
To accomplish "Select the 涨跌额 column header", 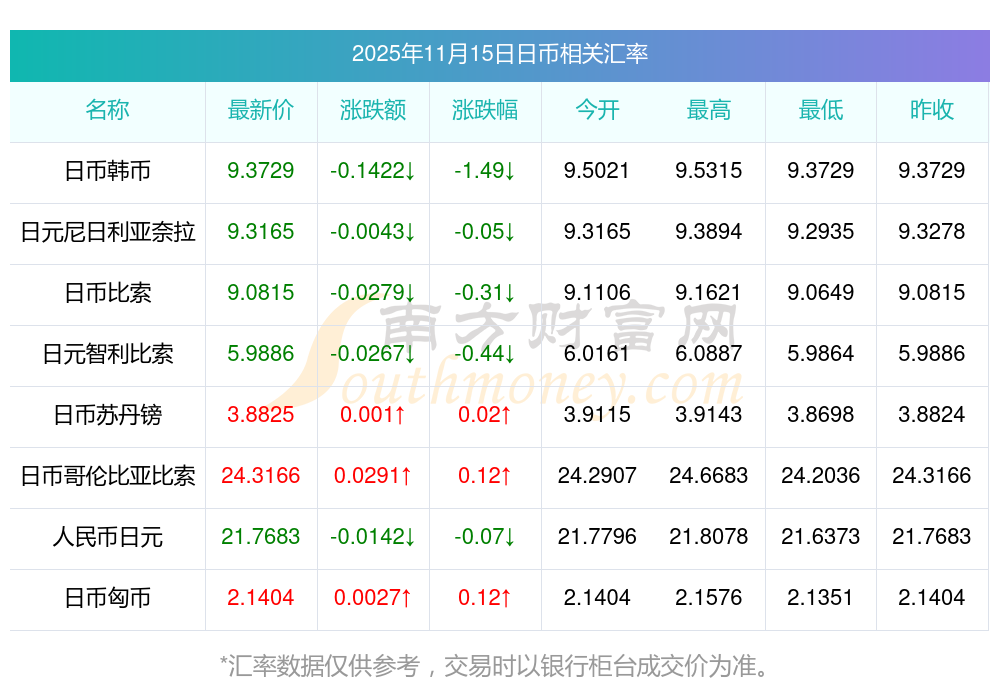I will (372, 110).
